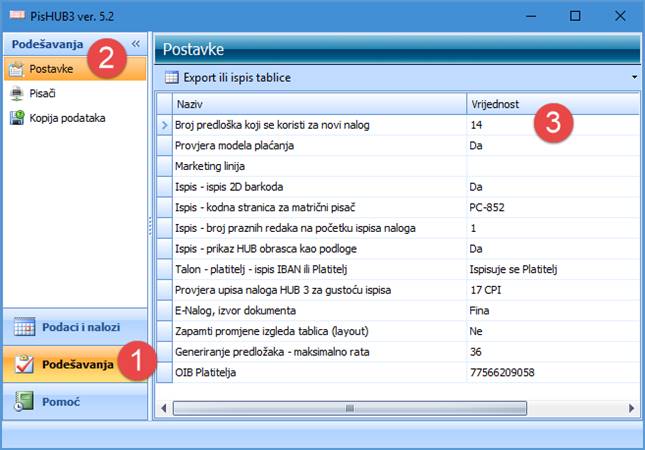Click the 17 CPI value cell

click(553, 290)
